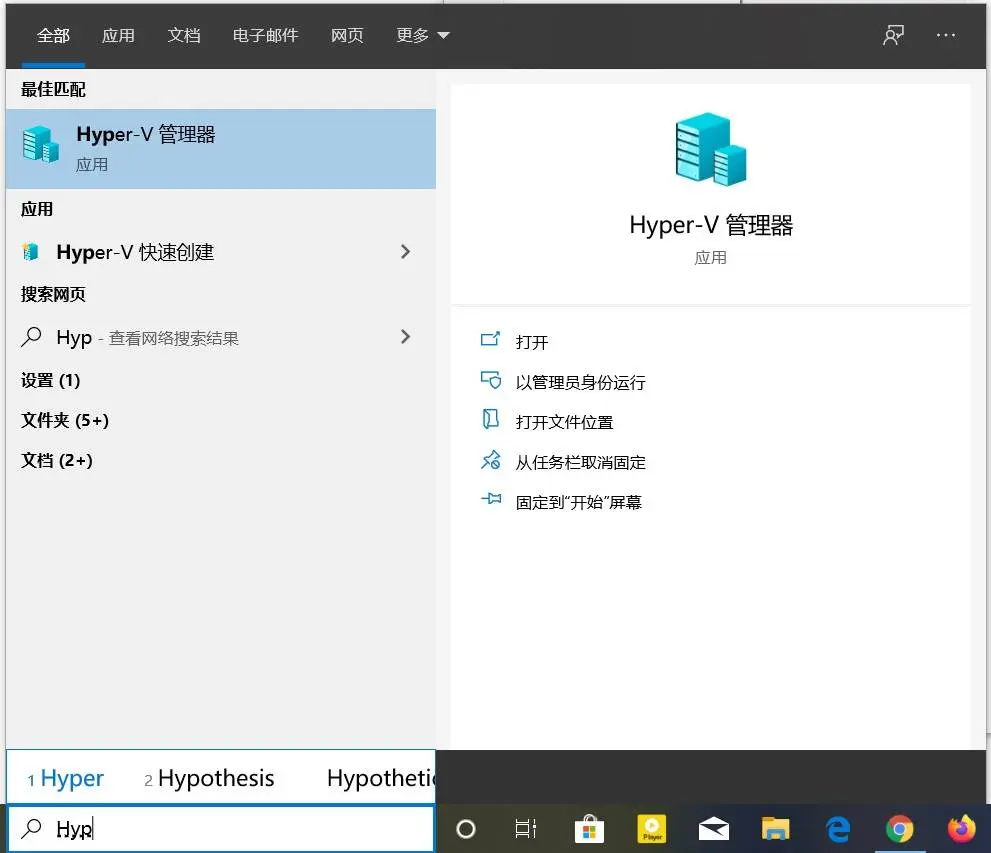The image size is (991, 853).
Task: Click the pin to Start icon
Action: pyautogui.click(x=491, y=499)
